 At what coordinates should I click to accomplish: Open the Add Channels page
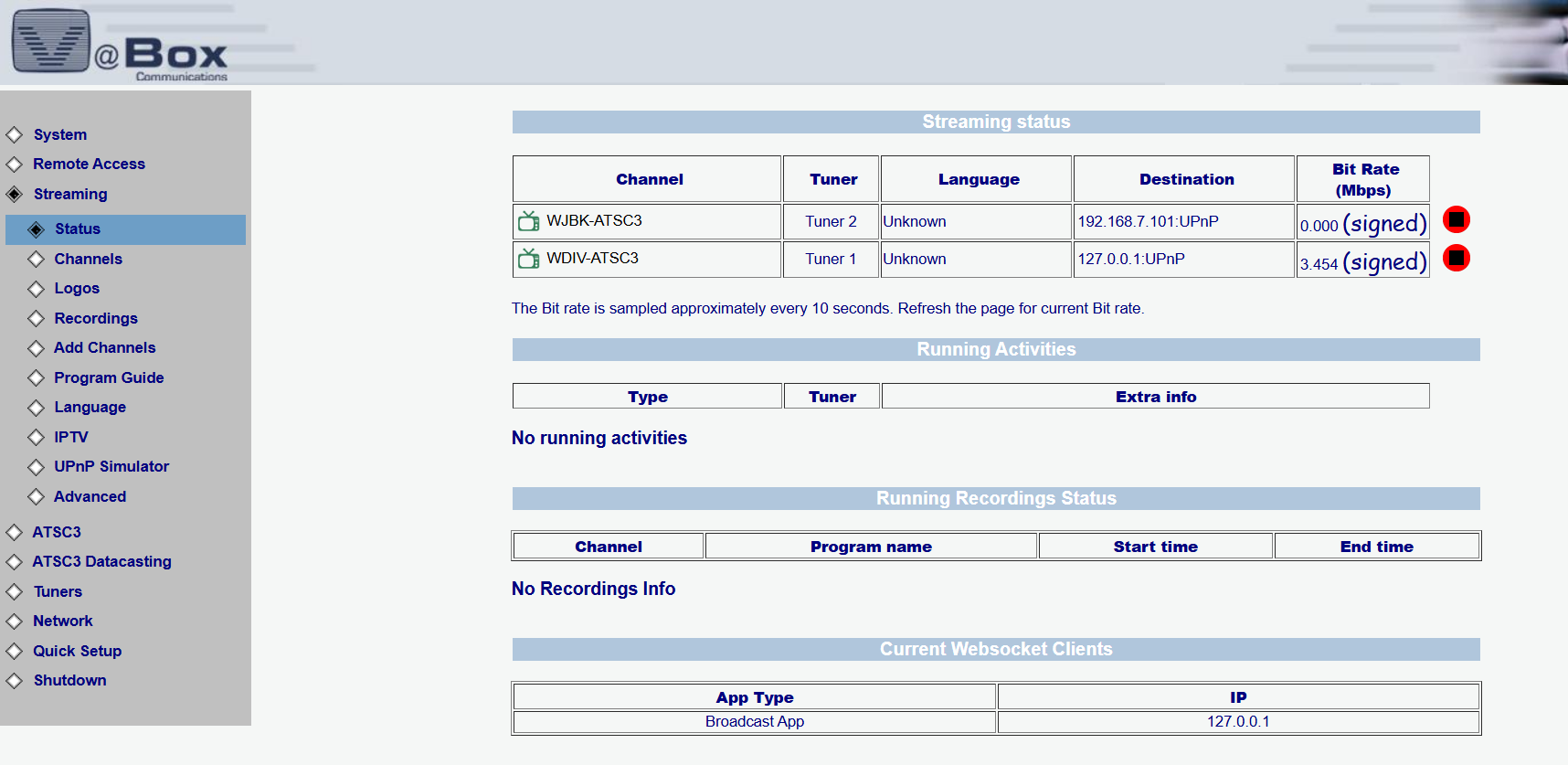click(104, 347)
